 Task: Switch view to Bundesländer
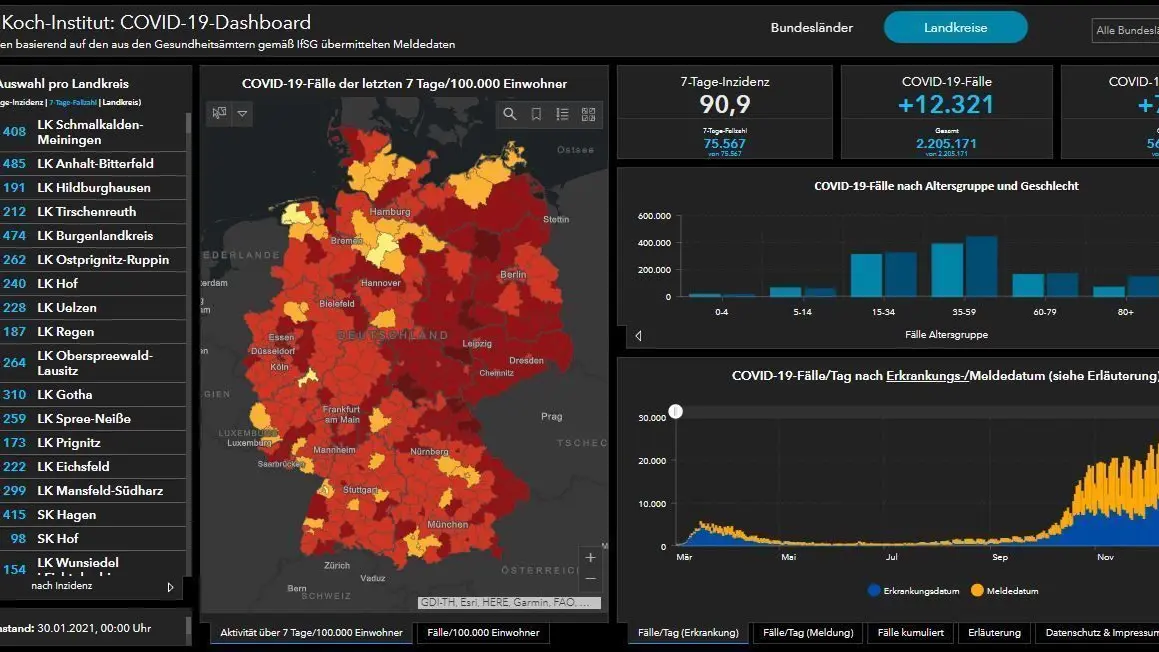point(812,27)
